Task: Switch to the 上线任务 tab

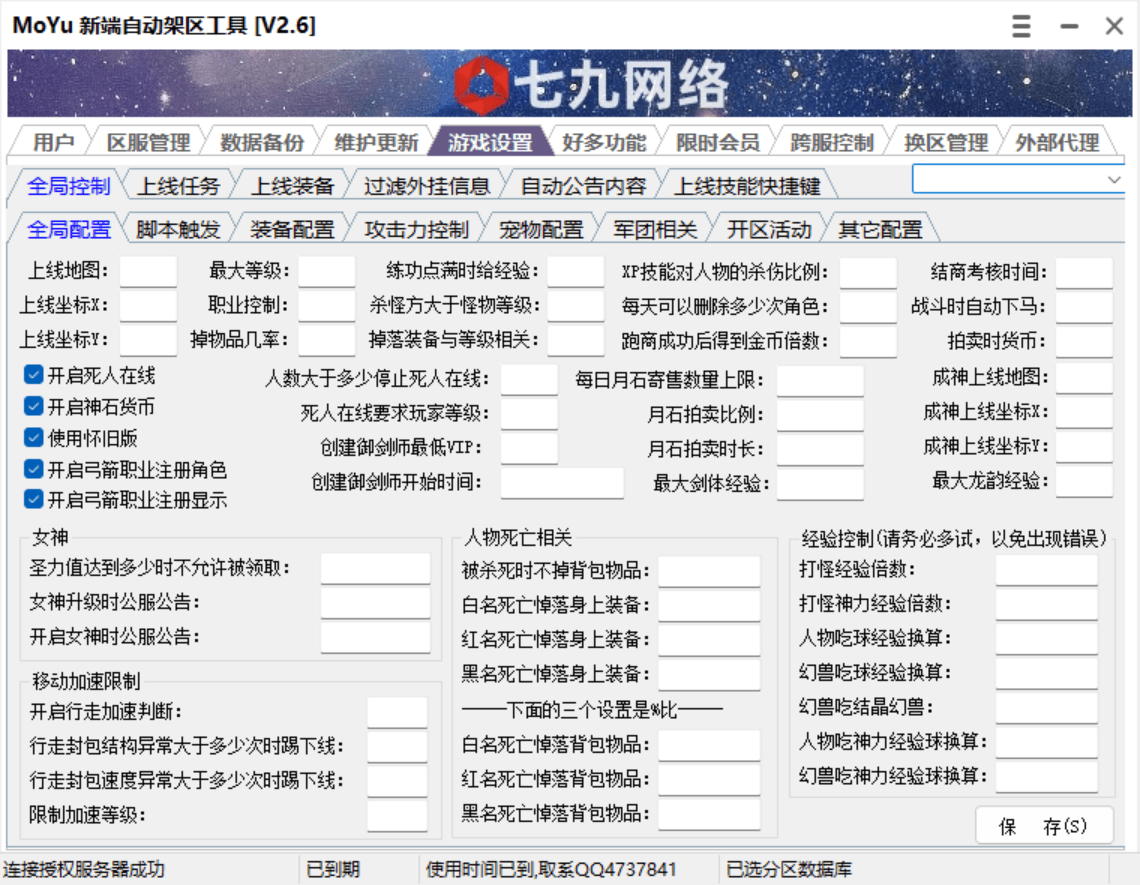Action: coord(179,184)
